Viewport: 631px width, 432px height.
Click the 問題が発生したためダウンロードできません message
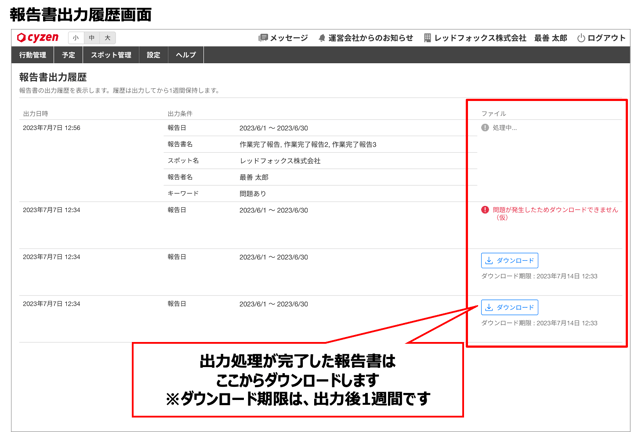tap(555, 213)
